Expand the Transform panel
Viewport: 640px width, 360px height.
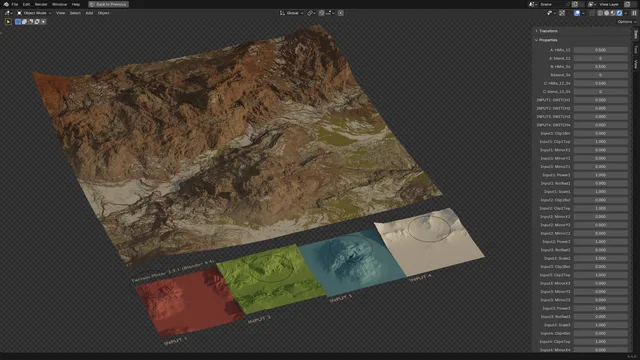point(548,31)
